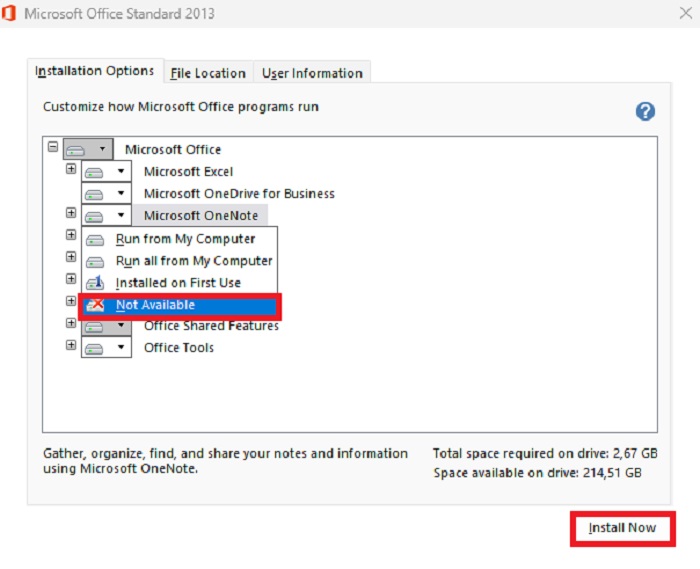Screen dimensions: 700x569
Task: Click the blue help question mark icon
Action: point(645,112)
